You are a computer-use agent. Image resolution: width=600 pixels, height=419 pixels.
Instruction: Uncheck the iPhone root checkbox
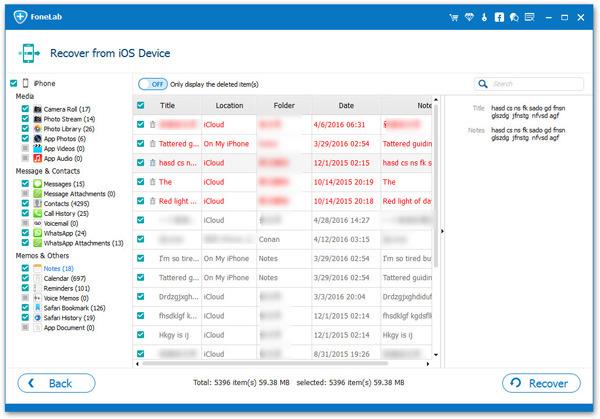pyautogui.click(x=14, y=83)
